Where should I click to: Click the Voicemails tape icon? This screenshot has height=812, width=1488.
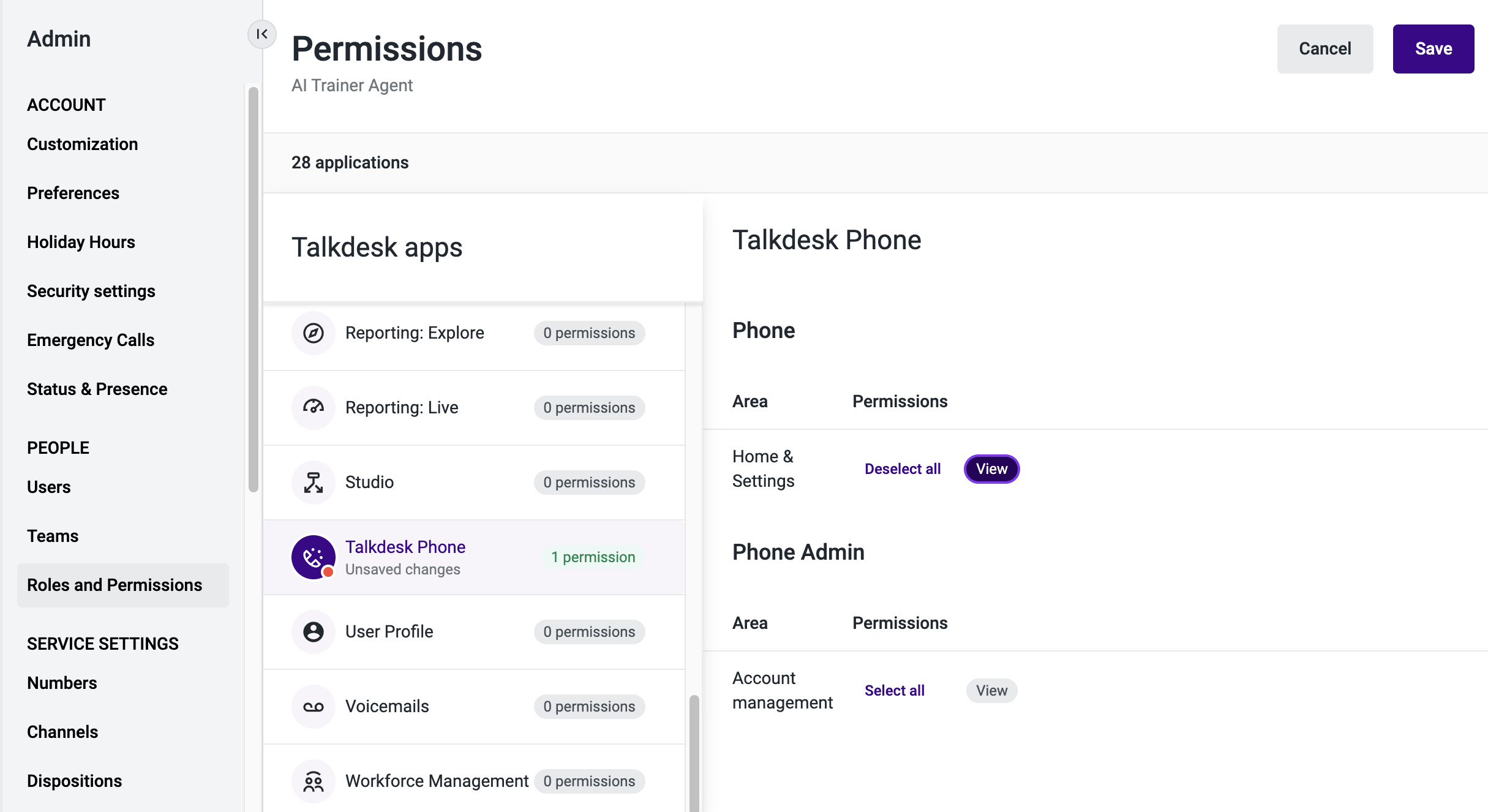314,707
